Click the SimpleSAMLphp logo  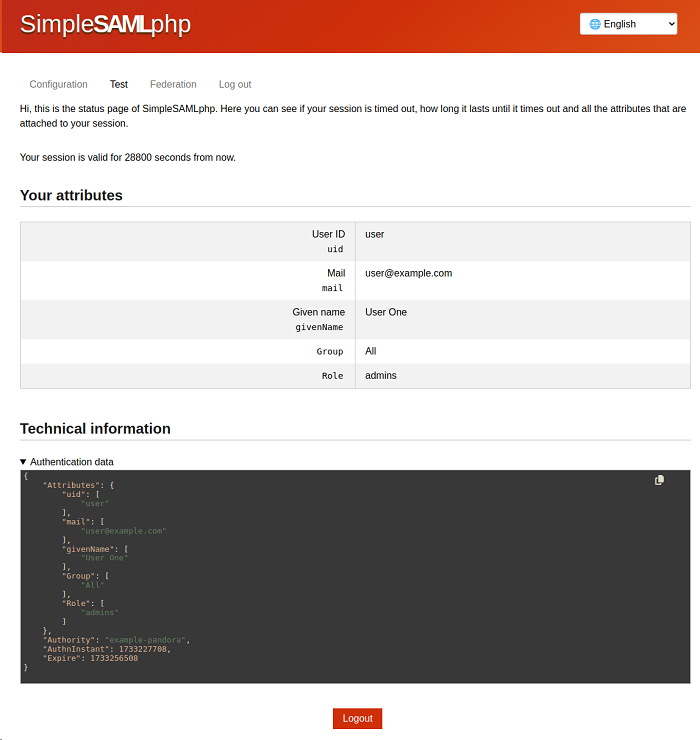[105, 24]
